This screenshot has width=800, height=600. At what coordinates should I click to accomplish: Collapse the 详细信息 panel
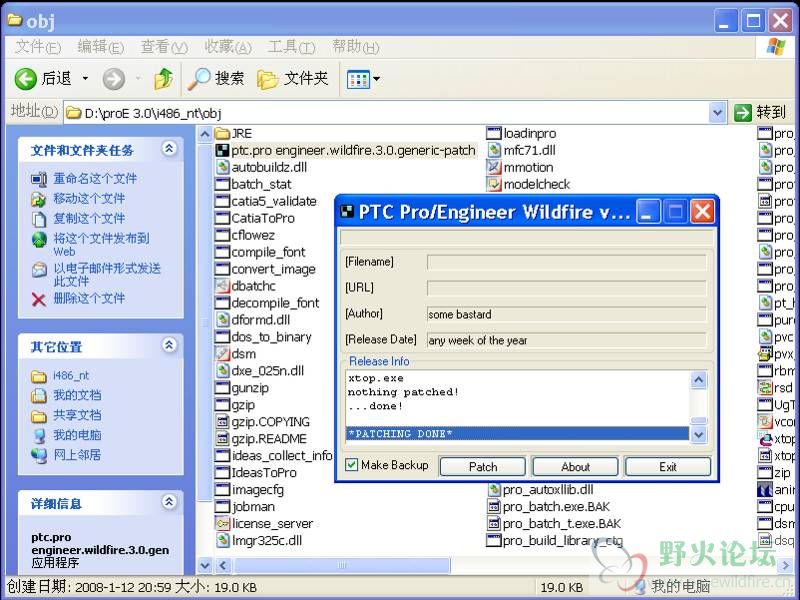(x=169, y=502)
